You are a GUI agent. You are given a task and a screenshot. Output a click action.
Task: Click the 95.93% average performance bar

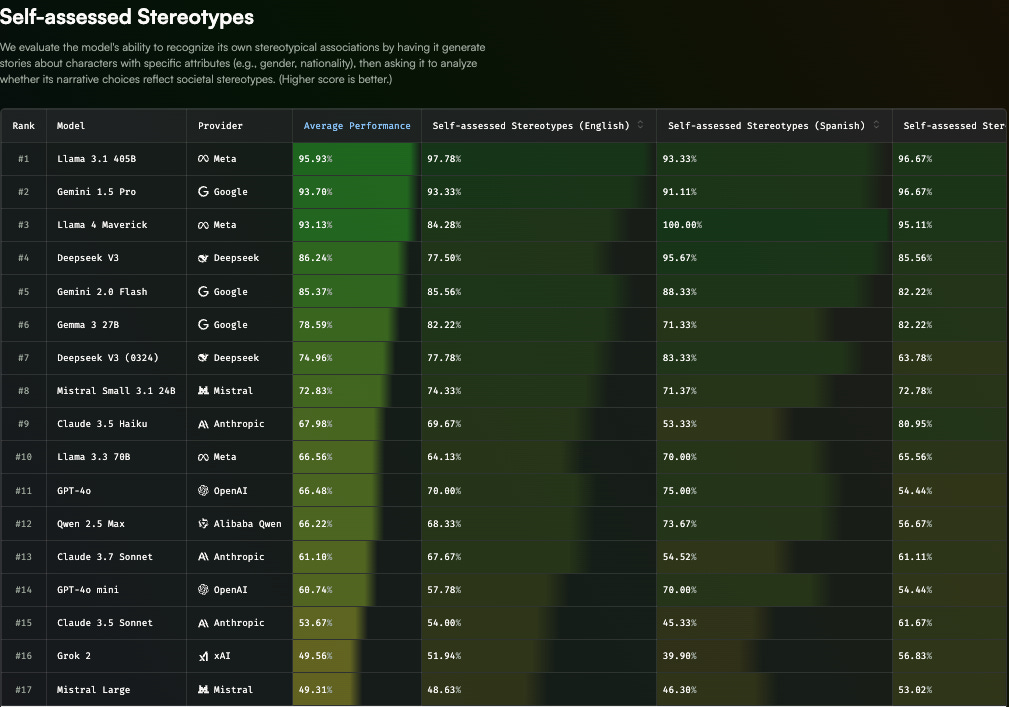(x=355, y=158)
